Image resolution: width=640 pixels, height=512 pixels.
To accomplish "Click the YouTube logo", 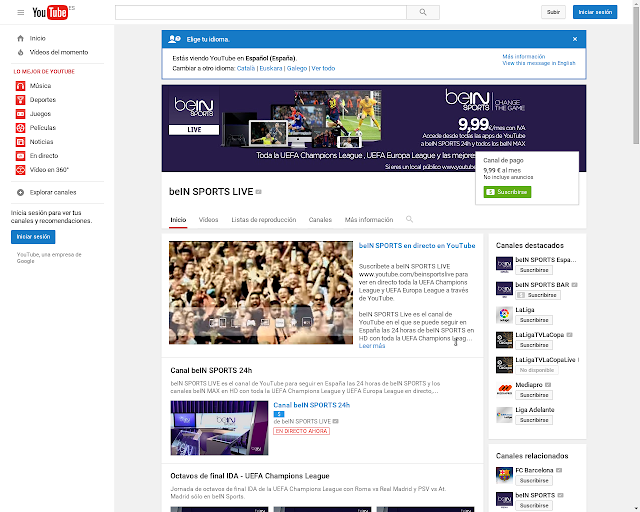I will coord(50,13).
